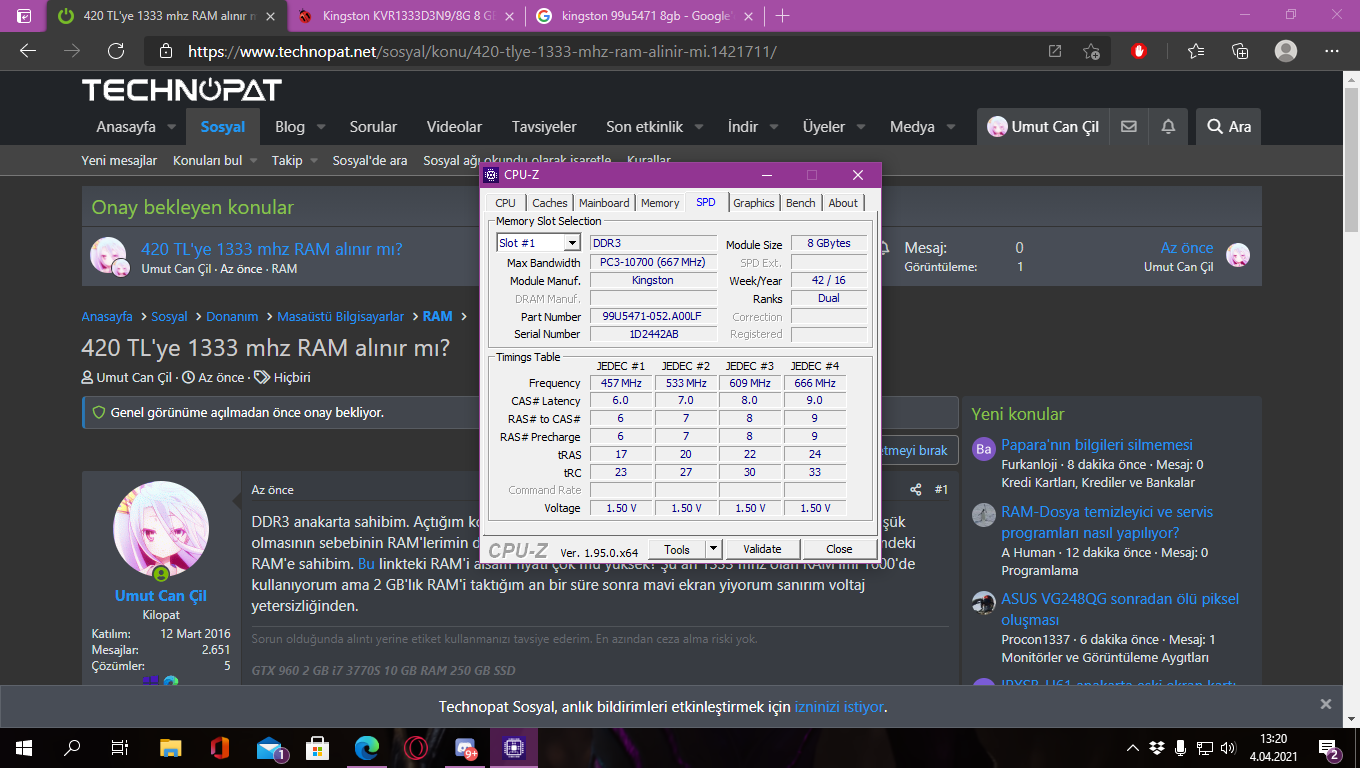Viewport: 1360px width, 768px height.
Task: Expand the Üyeler dropdown arrow
Action: (x=861, y=127)
